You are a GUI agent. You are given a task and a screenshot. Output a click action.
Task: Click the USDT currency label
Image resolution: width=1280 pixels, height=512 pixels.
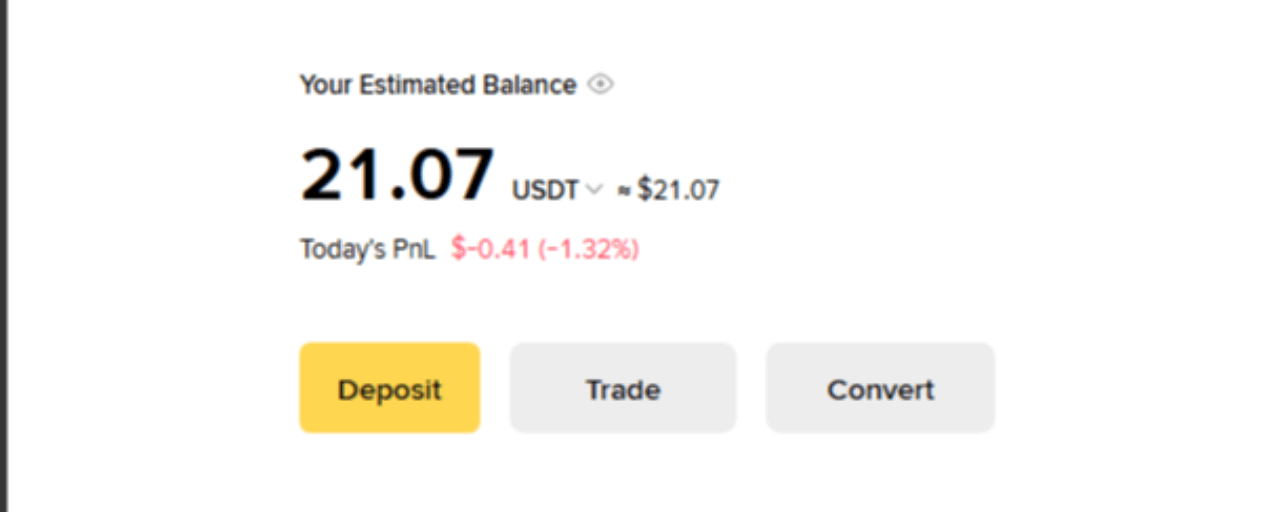pyautogui.click(x=545, y=189)
